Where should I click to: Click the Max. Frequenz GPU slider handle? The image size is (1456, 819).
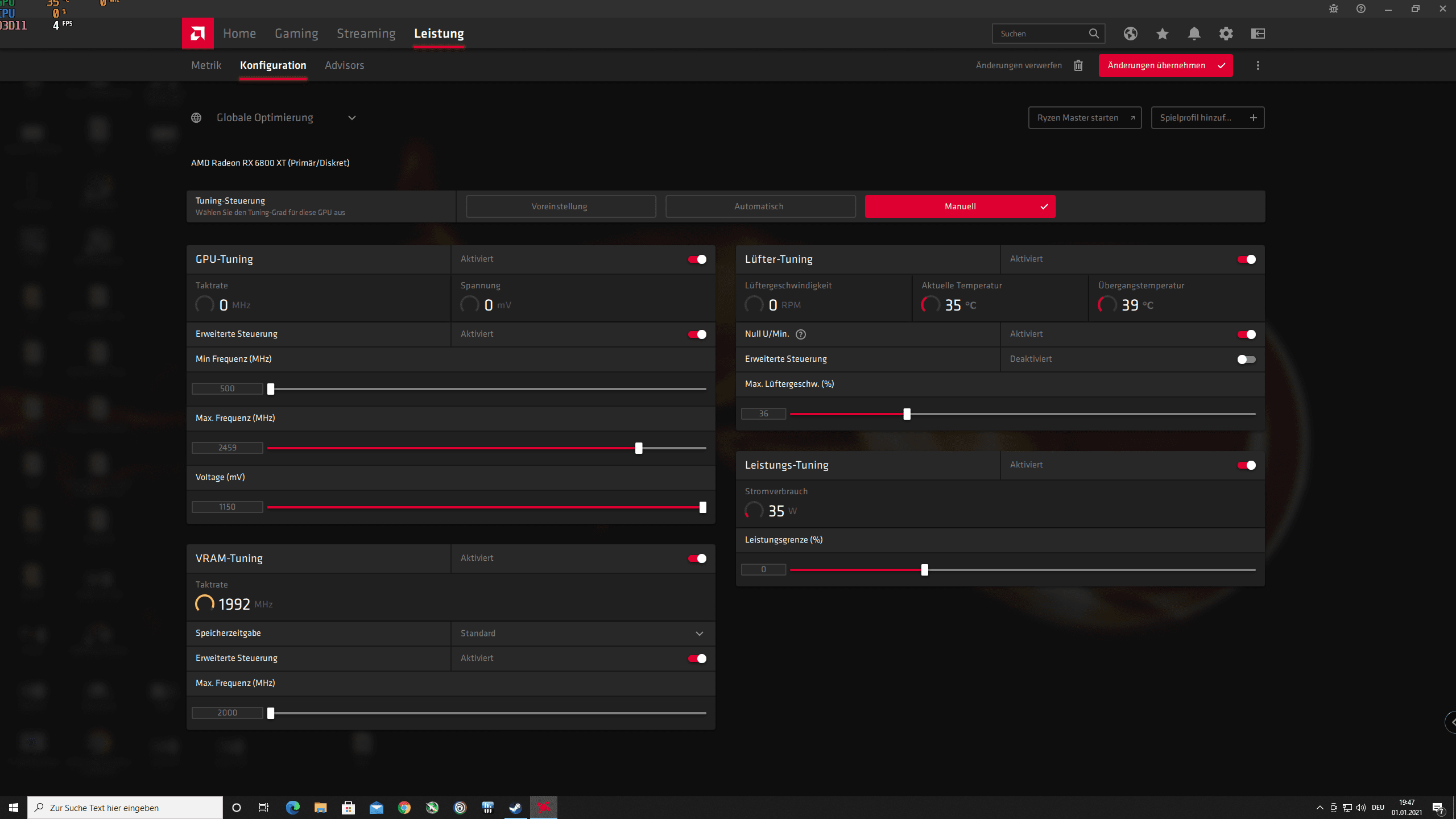[639, 448]
